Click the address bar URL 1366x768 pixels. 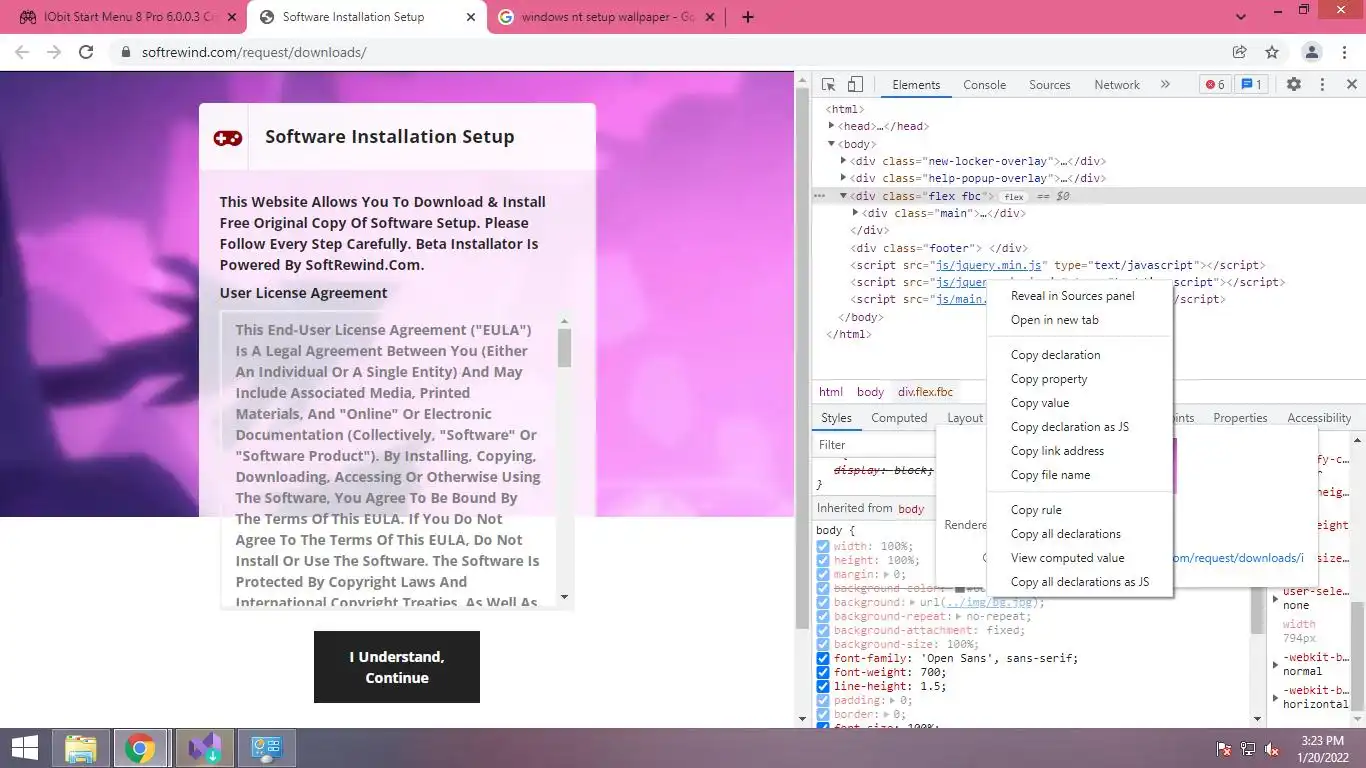click(254, 52)
